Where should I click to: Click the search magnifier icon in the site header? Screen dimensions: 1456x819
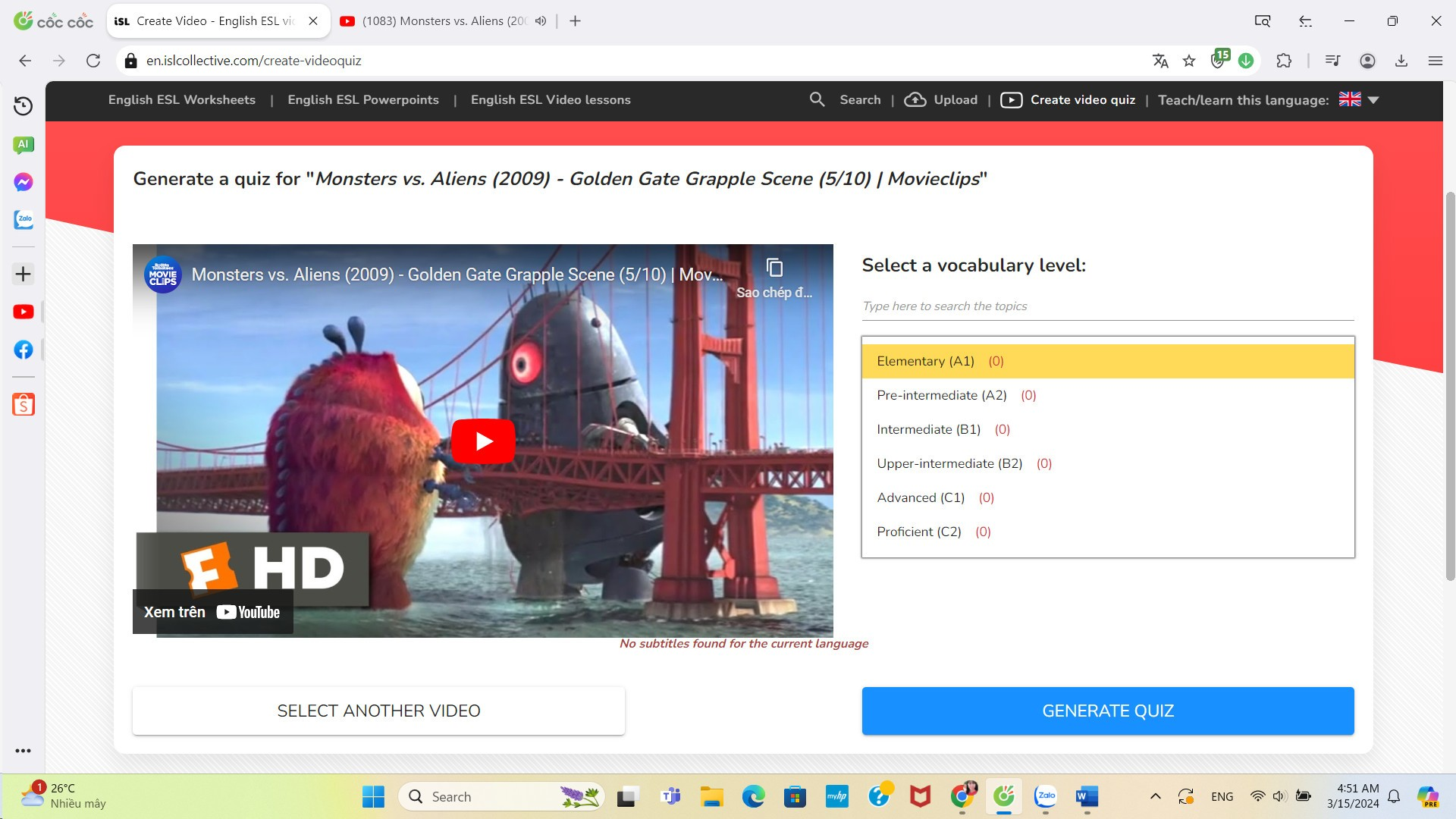click(817, 99)
